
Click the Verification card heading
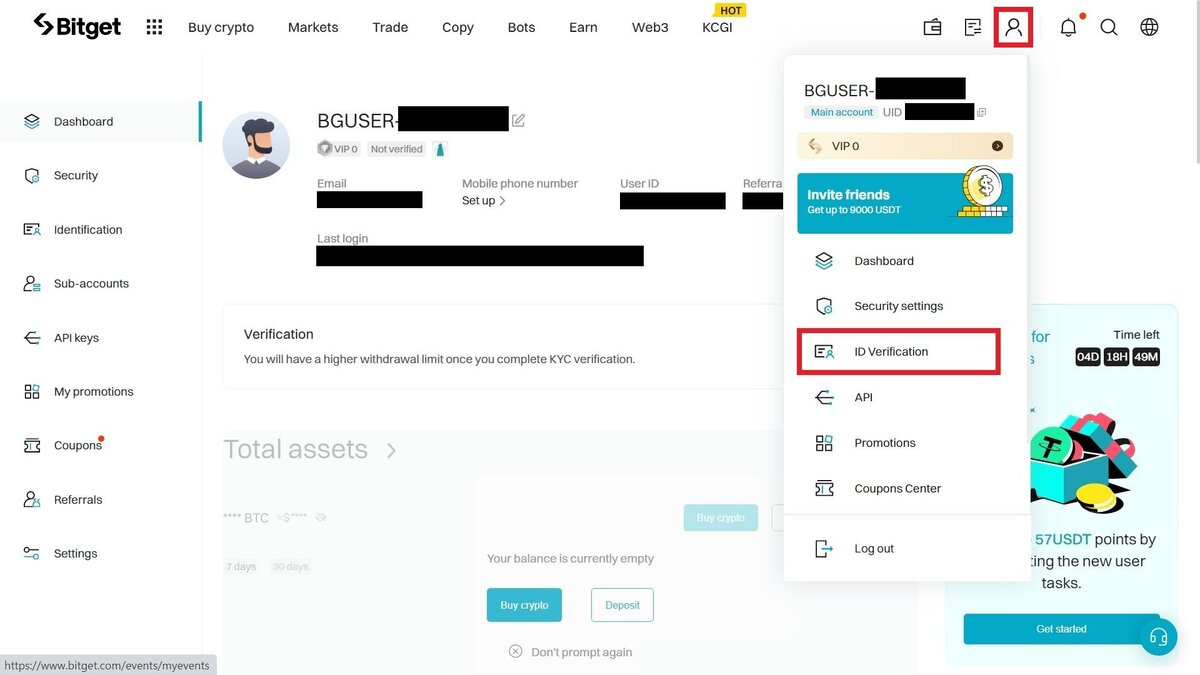pos(279,334)
